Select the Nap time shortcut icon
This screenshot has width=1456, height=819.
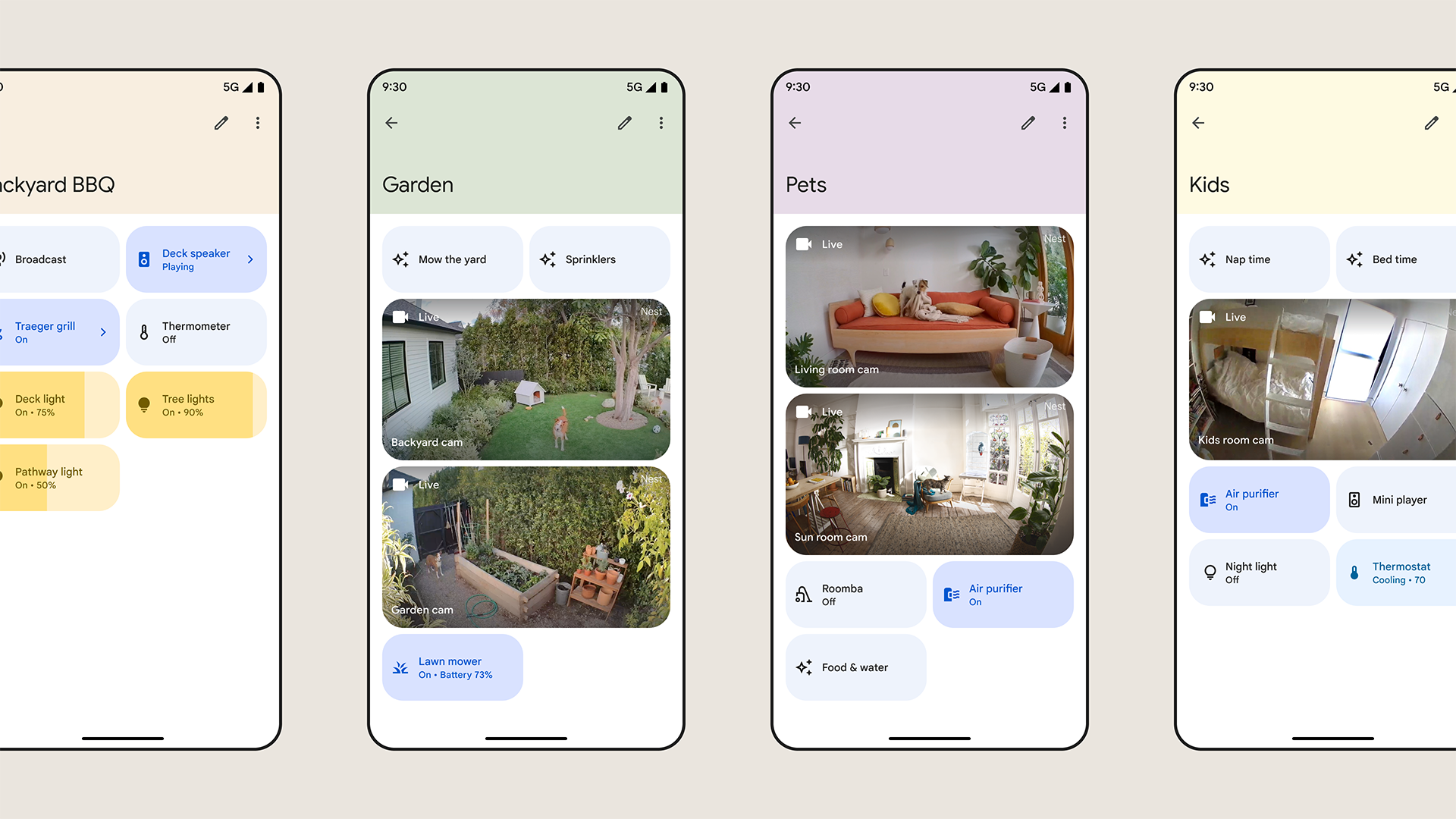pos(1208,259)
